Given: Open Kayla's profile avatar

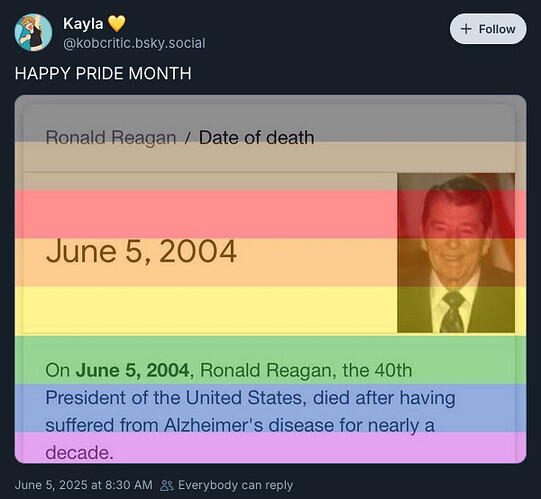Looking at the screenshot, I should pyautogui.click(x=33, y=32).
